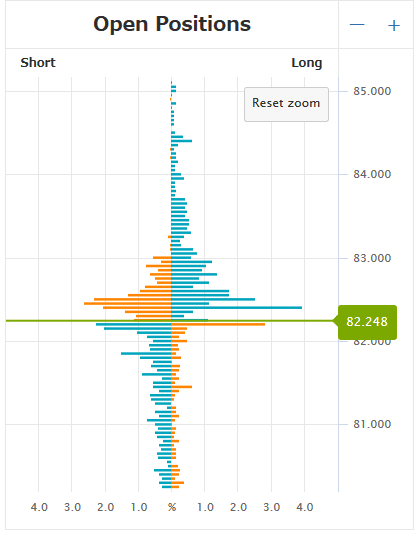Click the longest blue long-position bar near 82.4

click(237, 308)
